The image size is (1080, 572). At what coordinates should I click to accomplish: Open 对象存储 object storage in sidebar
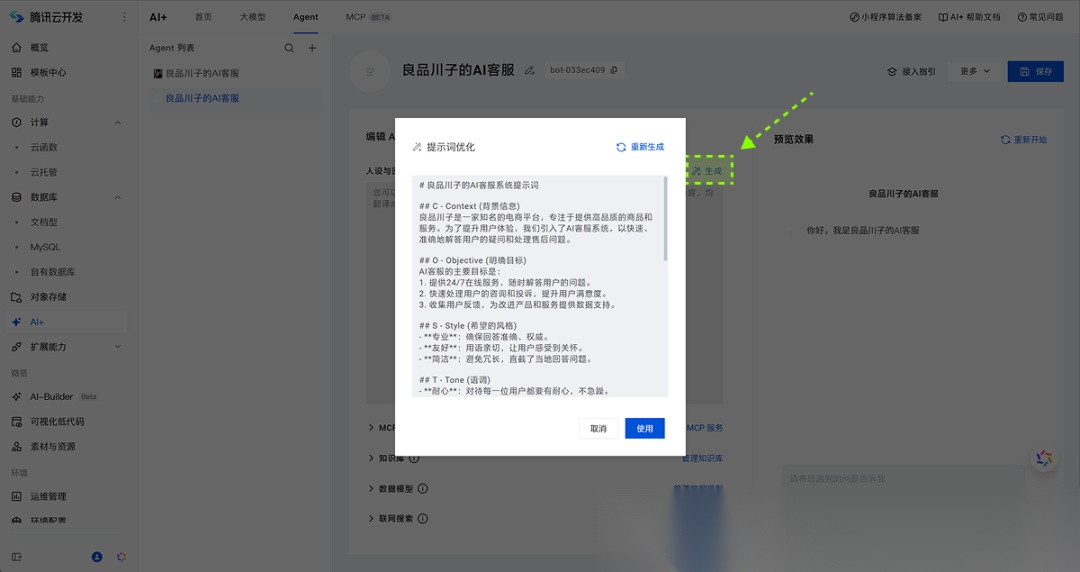[x=48, y=297]
